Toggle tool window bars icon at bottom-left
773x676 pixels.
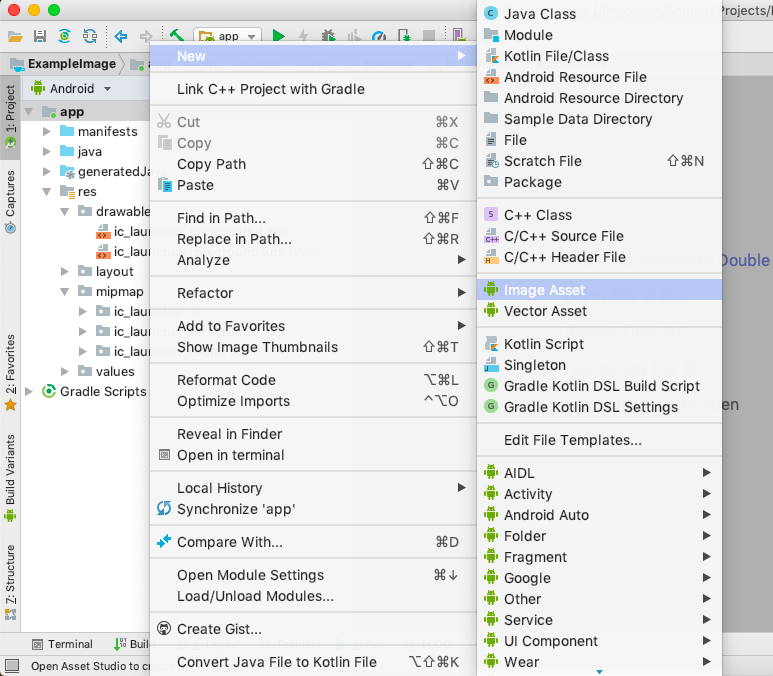pyautogui.click(x=11, y=666)
